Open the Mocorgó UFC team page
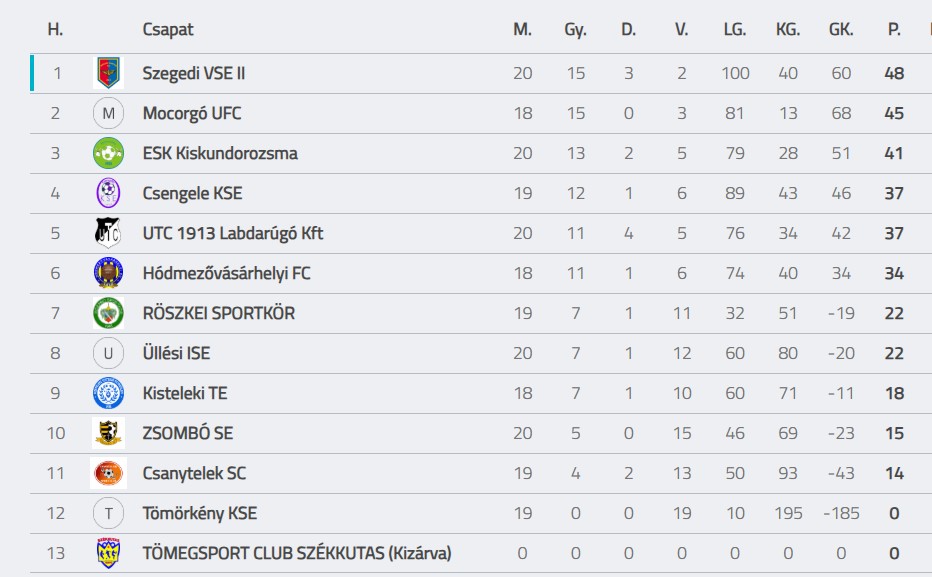932x577 pixels. (x=192, y=113)
